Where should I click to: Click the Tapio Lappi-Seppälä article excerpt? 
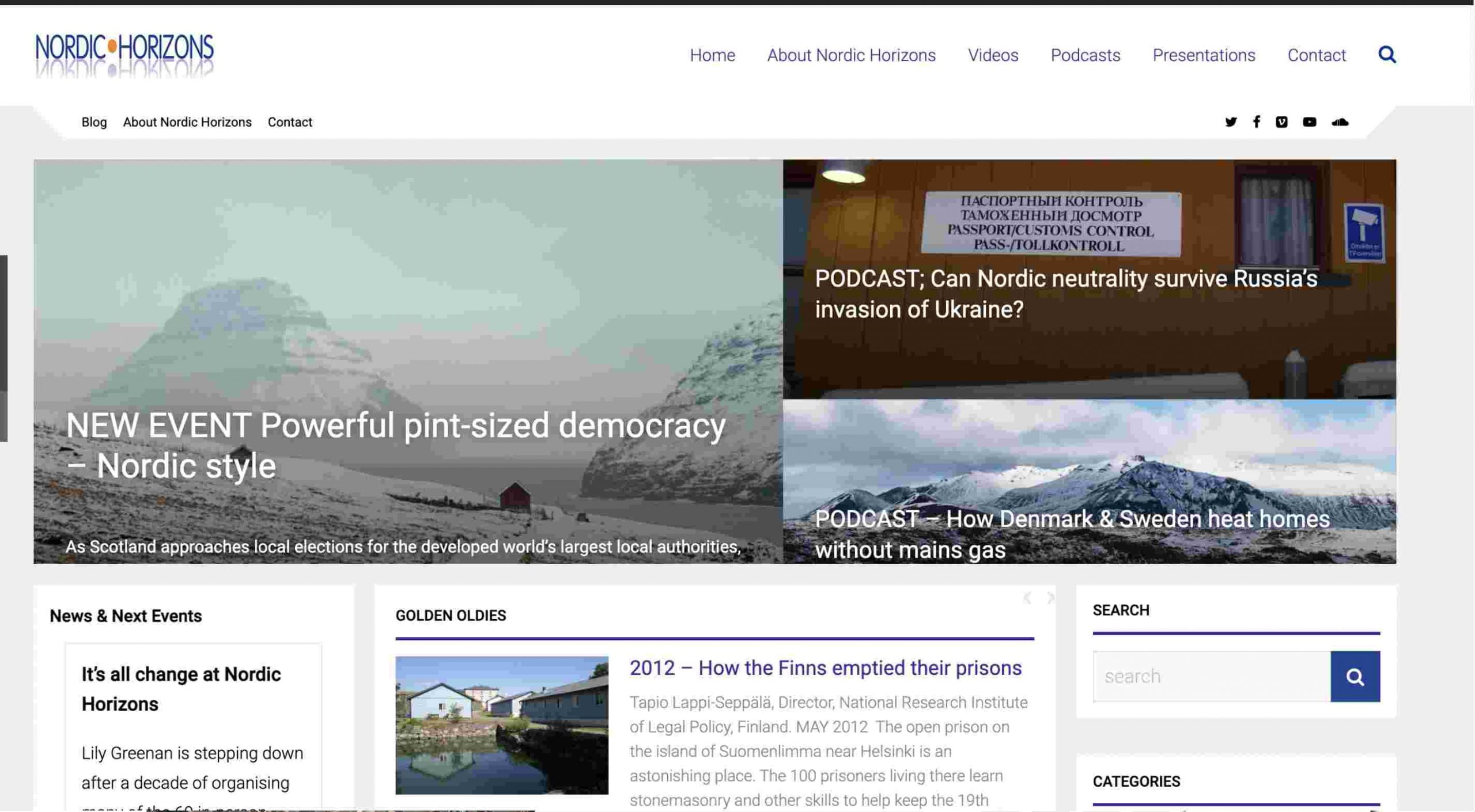tap(829, 751)
